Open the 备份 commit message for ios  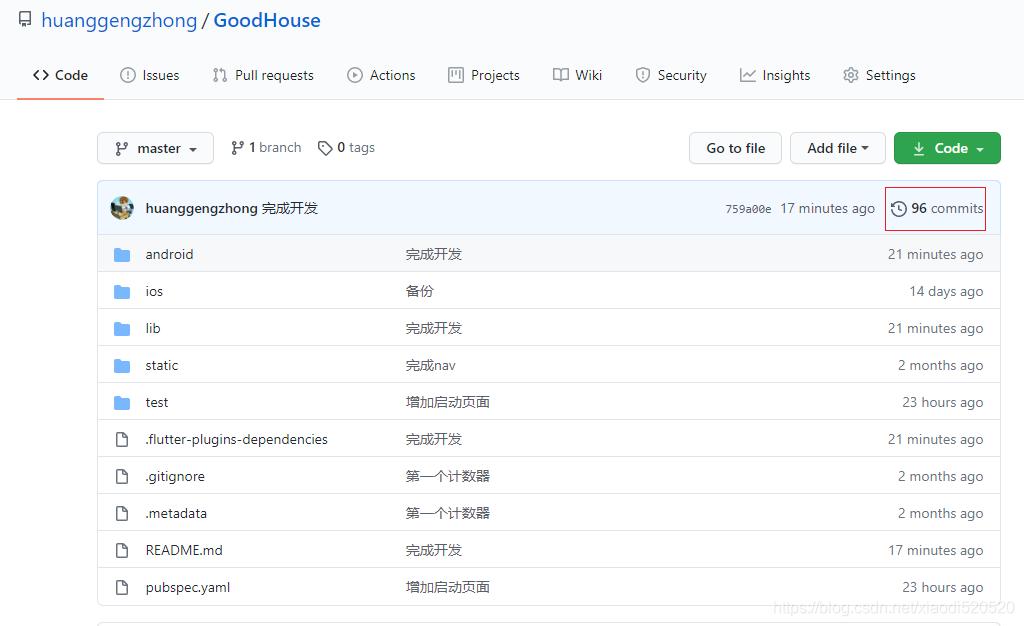(419, 291)
